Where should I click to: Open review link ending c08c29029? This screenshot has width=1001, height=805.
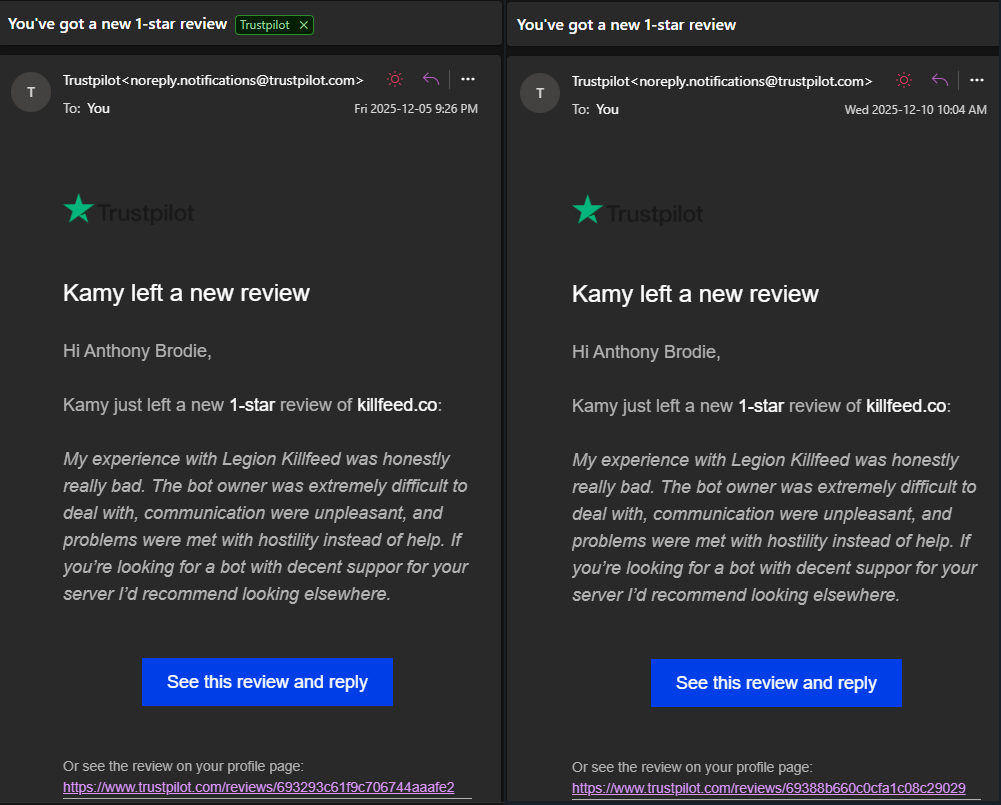point(769,788)
